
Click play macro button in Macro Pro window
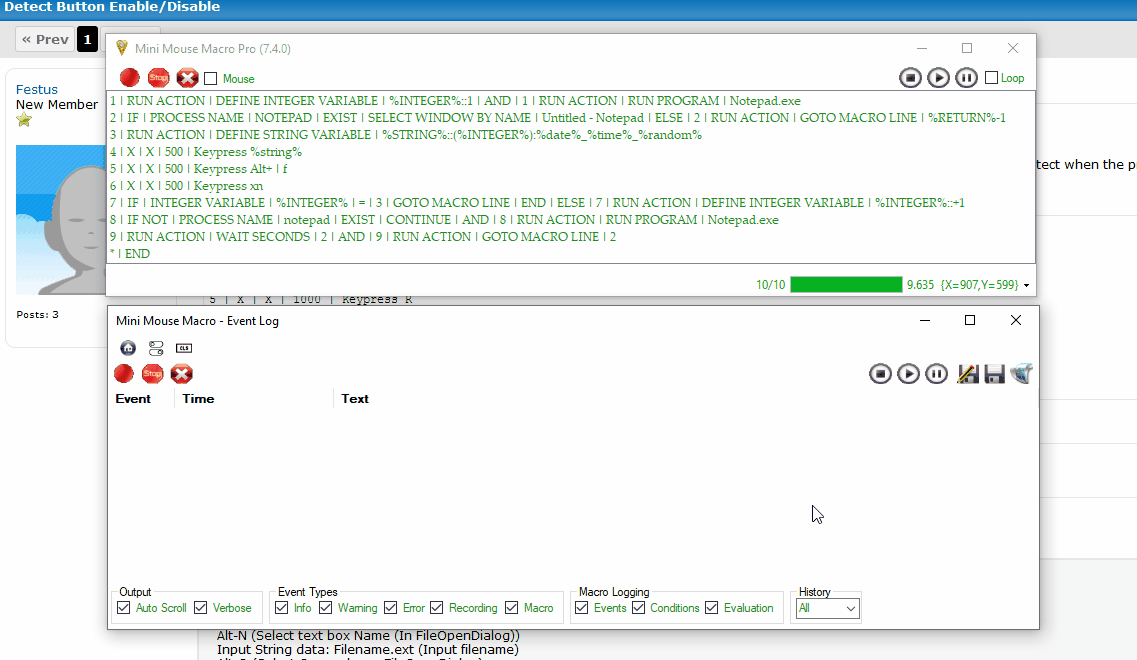(938, 78)
